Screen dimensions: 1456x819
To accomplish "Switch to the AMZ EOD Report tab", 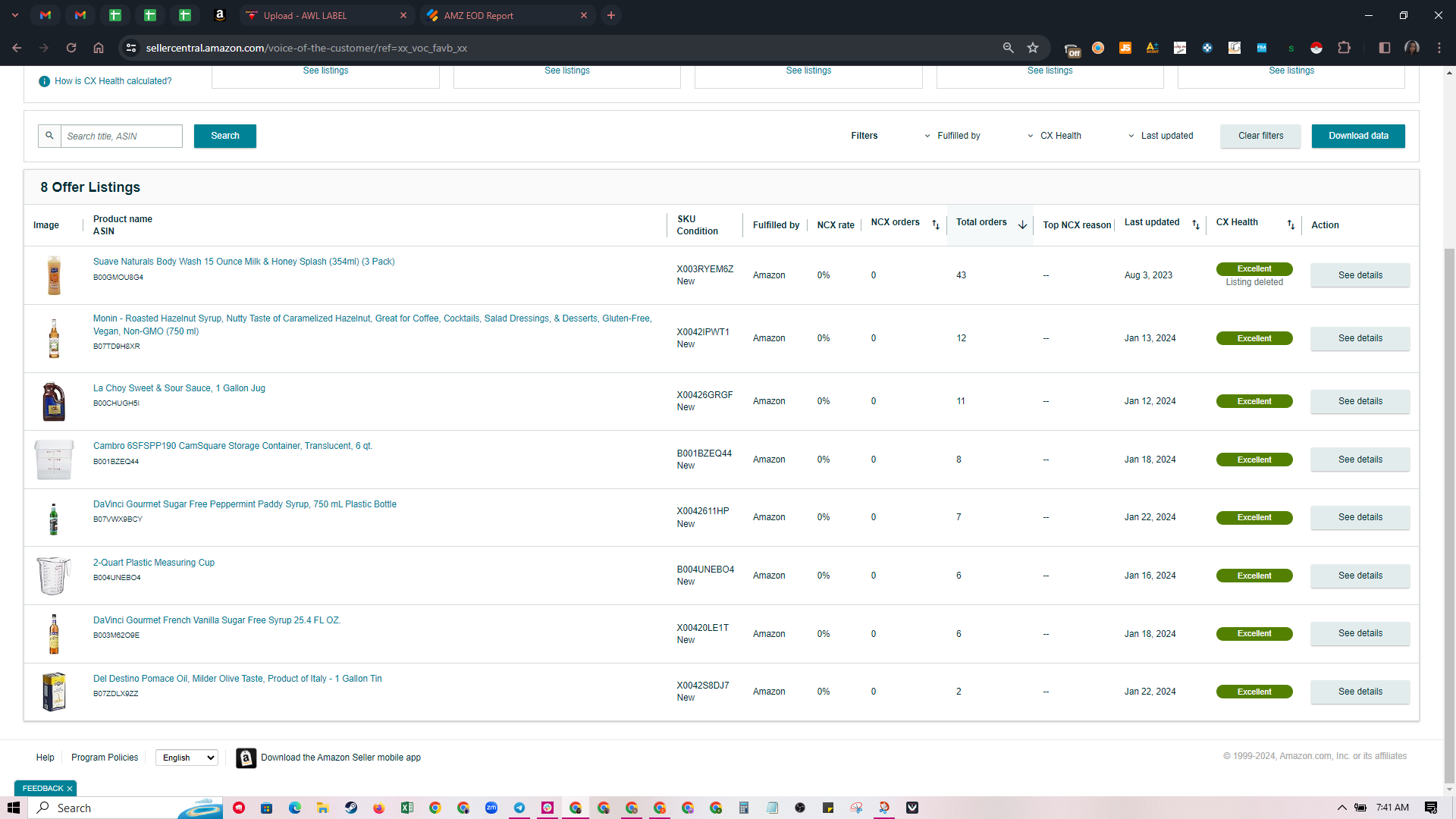I will point(507,15).
